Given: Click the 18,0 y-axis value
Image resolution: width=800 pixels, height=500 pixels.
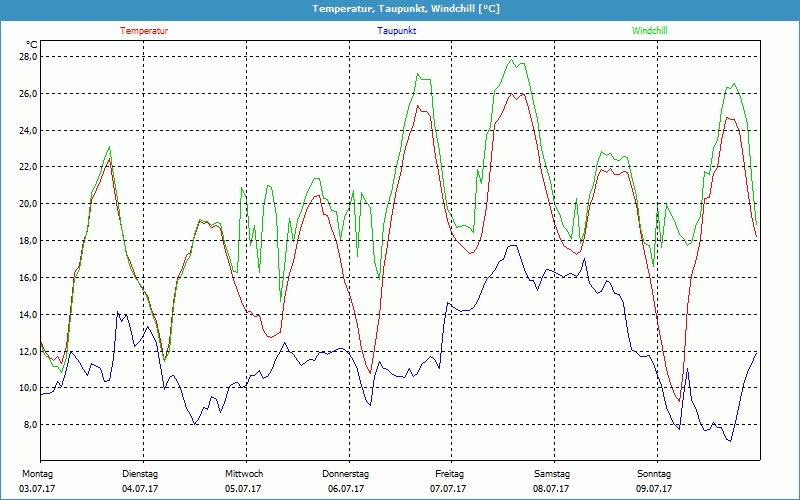Looking at the screenshot, I should [x=28, y=240].
